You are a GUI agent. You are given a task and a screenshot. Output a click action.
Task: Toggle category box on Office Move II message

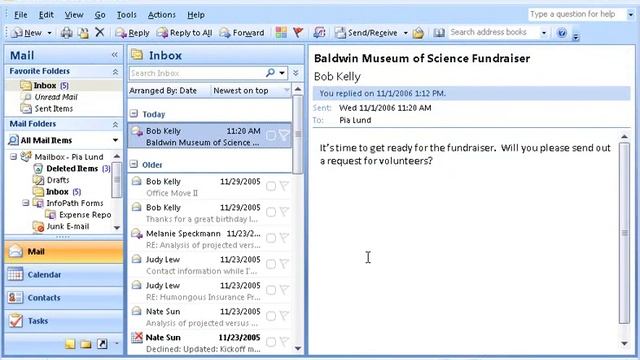(271, 187)
